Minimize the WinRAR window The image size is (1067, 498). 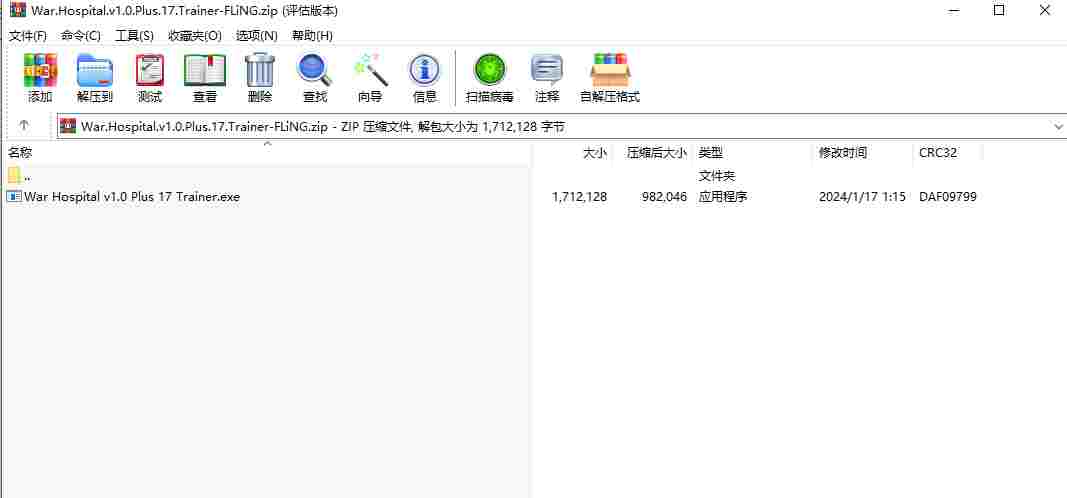(x=953, y=10)
